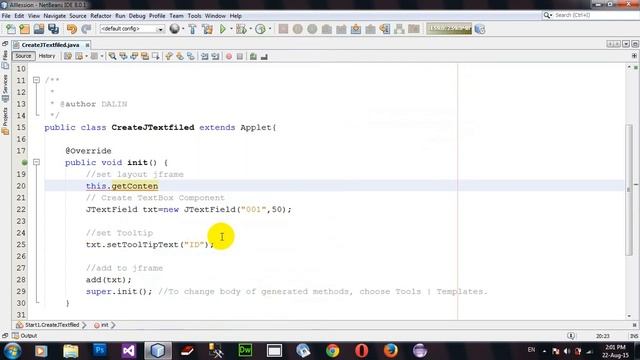
Task: Run the project with green play icon
Action: click(x=222, y=29)
